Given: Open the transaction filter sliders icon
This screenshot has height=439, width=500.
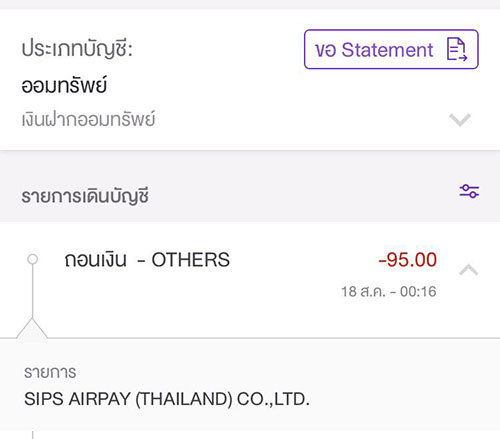Looking at the screenshot, I should [x=469, y=192].
